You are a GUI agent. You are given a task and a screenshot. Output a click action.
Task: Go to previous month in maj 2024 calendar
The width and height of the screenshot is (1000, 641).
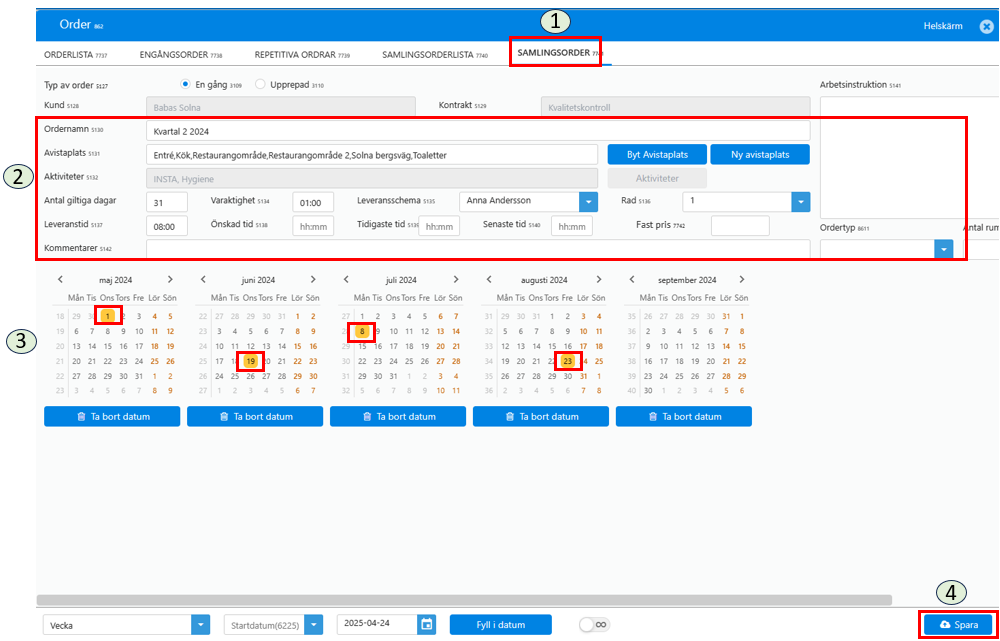click(60, 279)
